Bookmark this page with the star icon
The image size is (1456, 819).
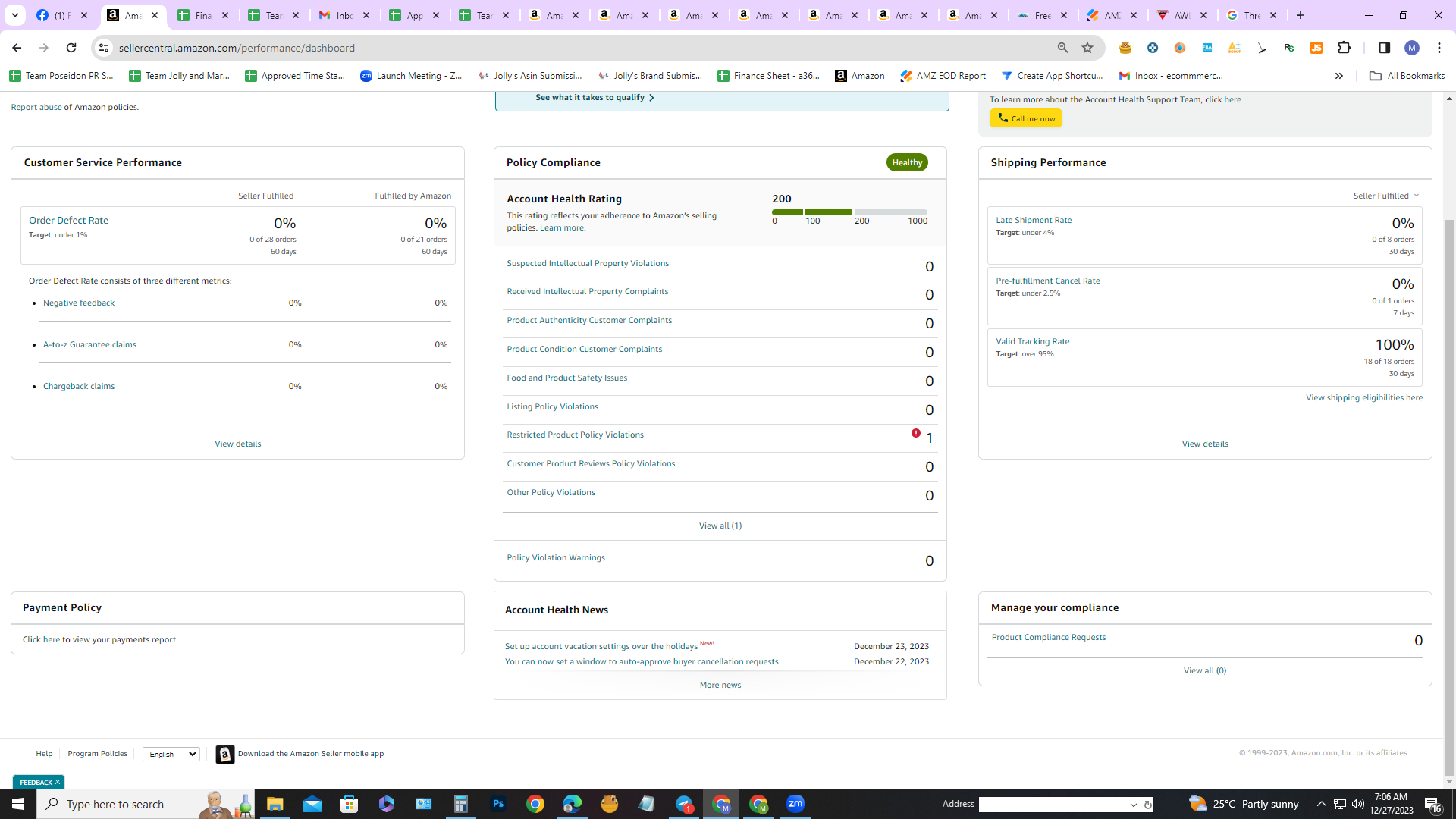[x=1087, y=48]
